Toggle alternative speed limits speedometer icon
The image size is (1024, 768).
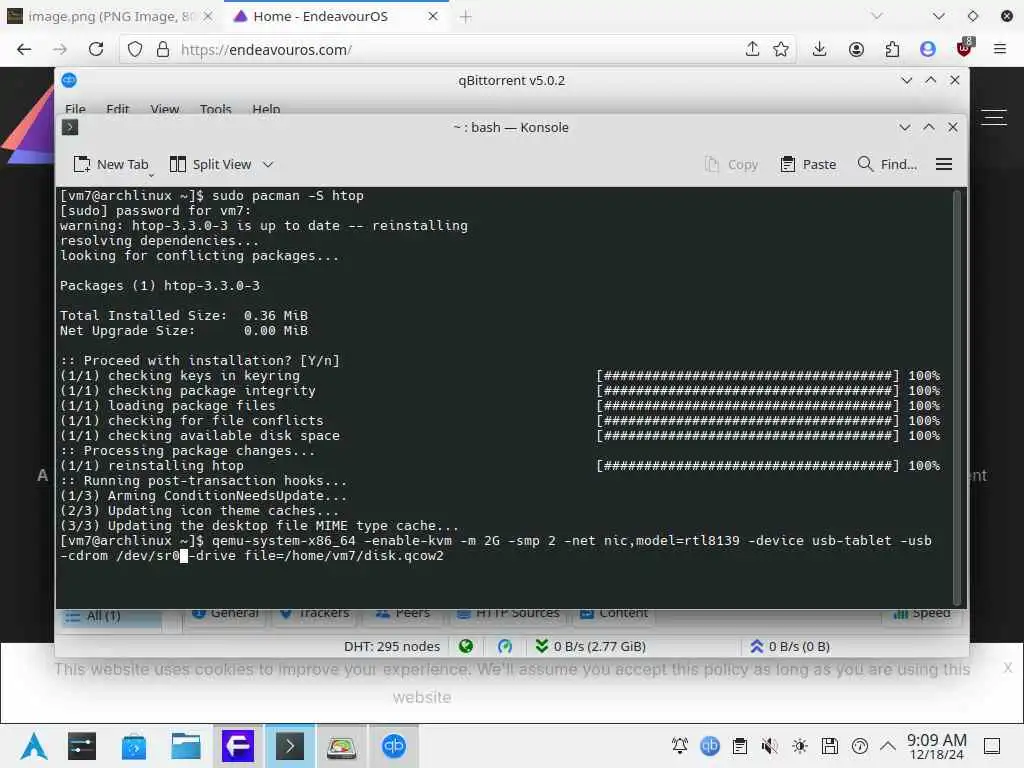coord(505,647)
